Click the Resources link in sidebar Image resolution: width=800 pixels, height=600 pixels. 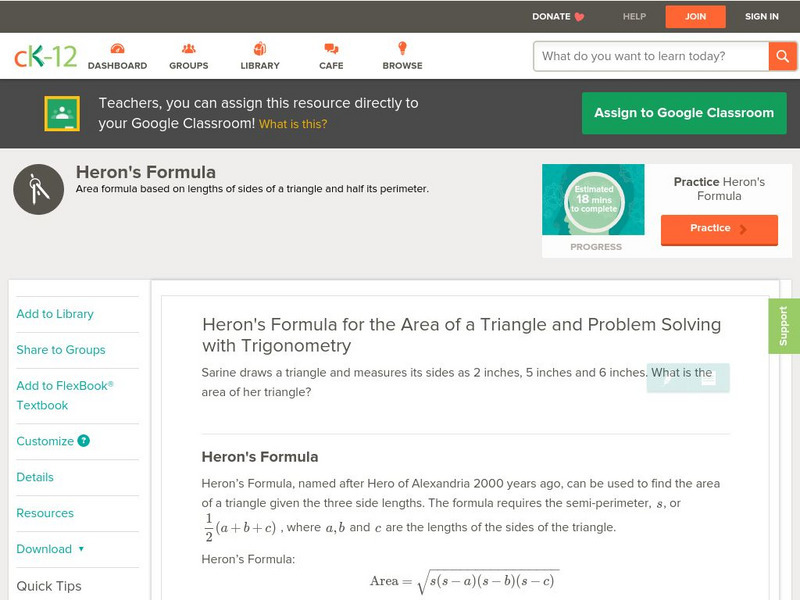click(x=45, y=513)
